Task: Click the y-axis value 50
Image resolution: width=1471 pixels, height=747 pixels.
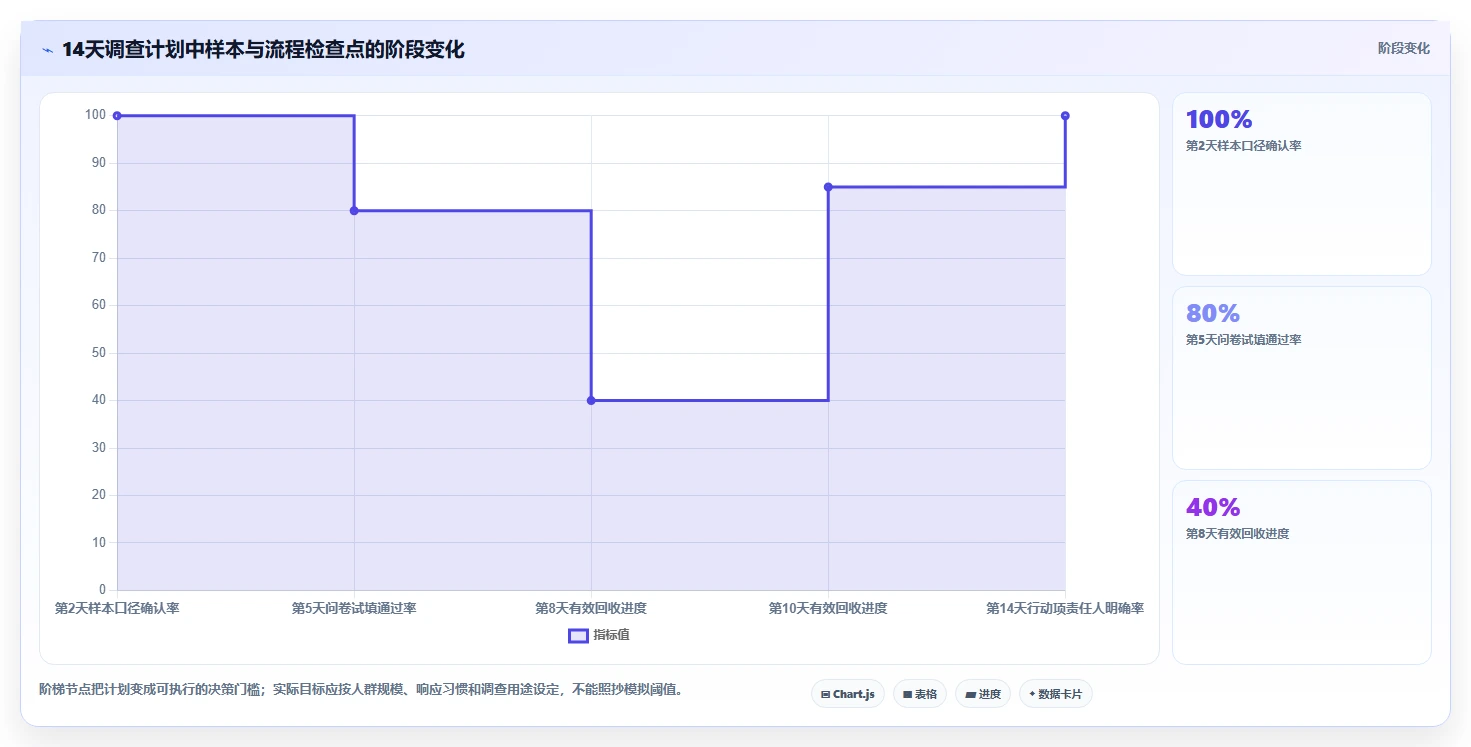Action: click(x=99, y=353)
